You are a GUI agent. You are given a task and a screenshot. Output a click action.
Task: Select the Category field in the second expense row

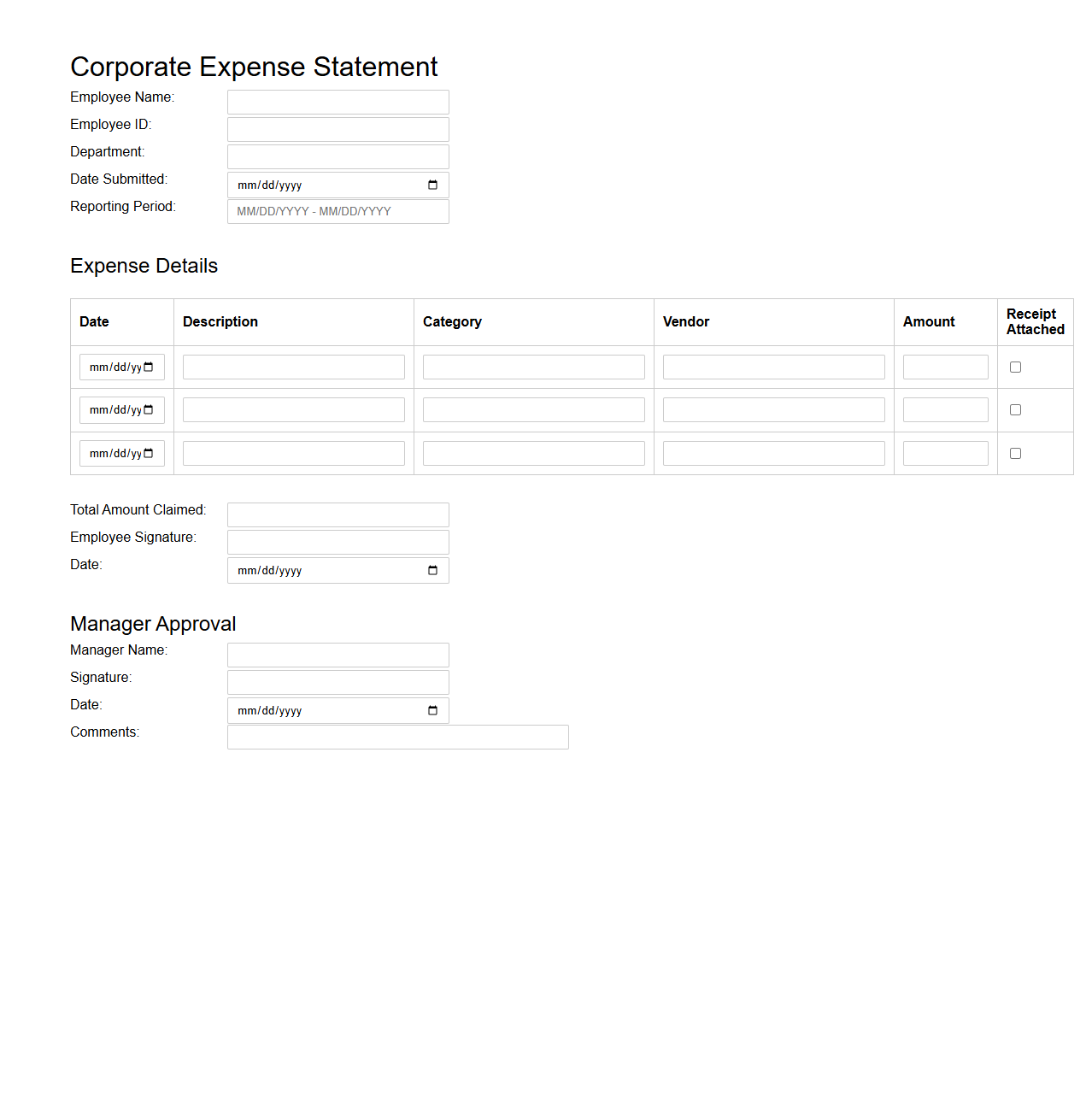533,409
